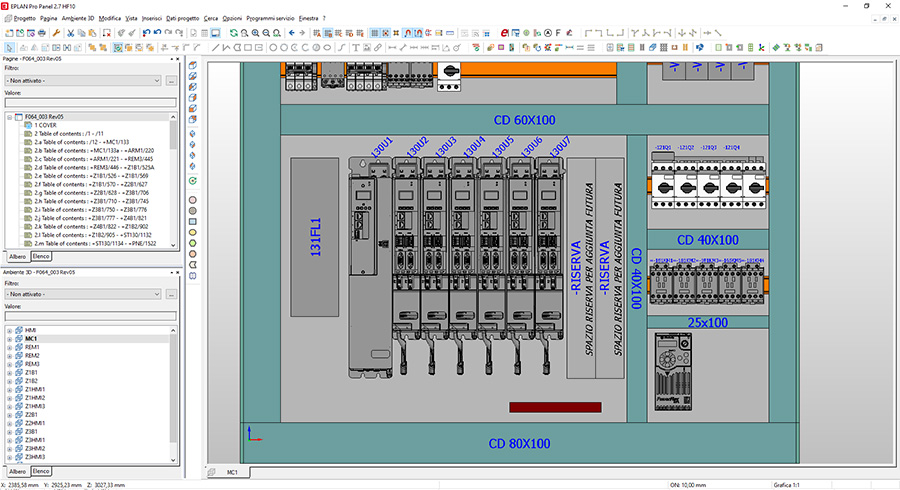Click the filter '...' button in Ambiente 3D
The height and width of the screenshot is (490, 900).
(x=172, y=294)
